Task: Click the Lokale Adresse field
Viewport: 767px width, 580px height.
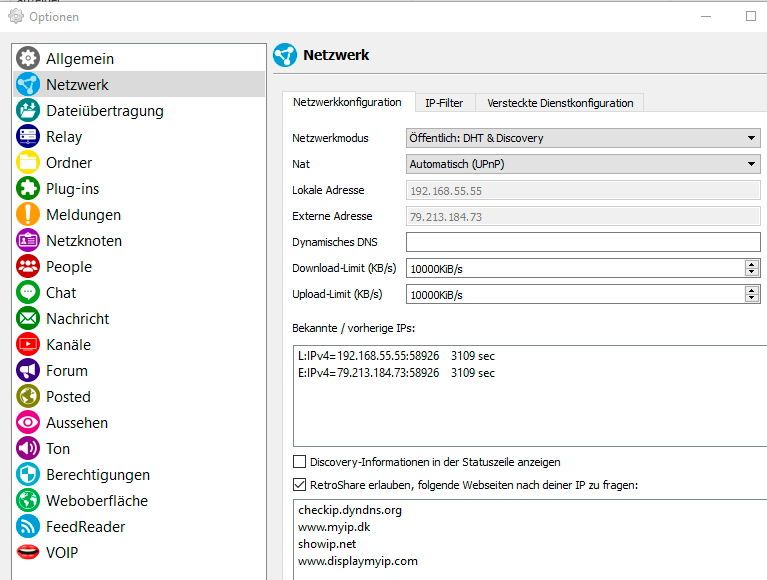Action: (x=583, y=190)
